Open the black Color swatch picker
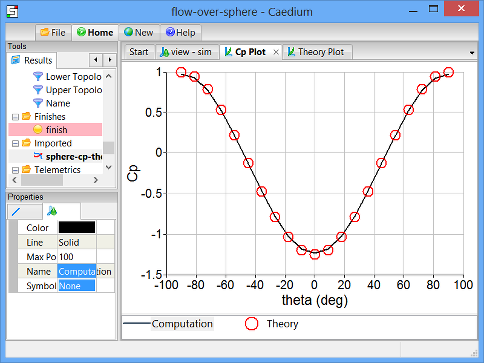Screen dimensions: 484x363 77,228
